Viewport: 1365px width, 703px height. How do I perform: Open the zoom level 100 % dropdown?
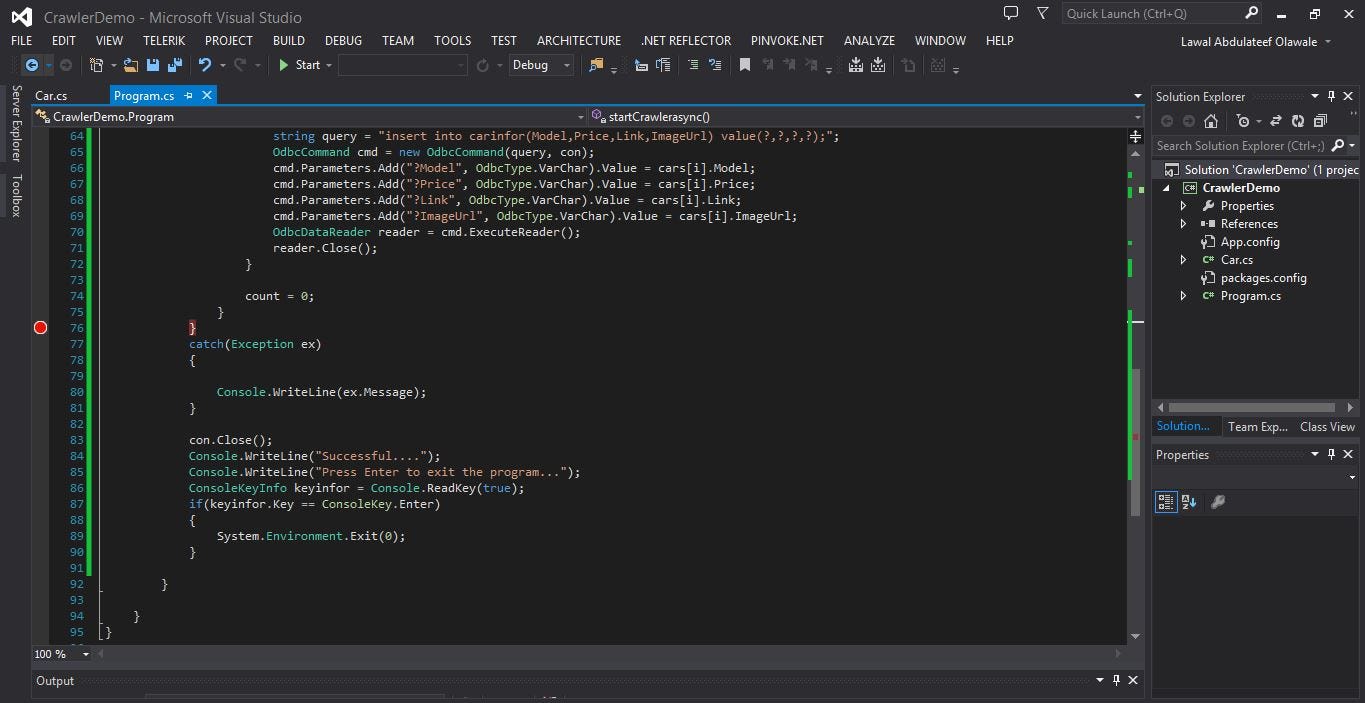pyautogui.click(x=85, y=654)
